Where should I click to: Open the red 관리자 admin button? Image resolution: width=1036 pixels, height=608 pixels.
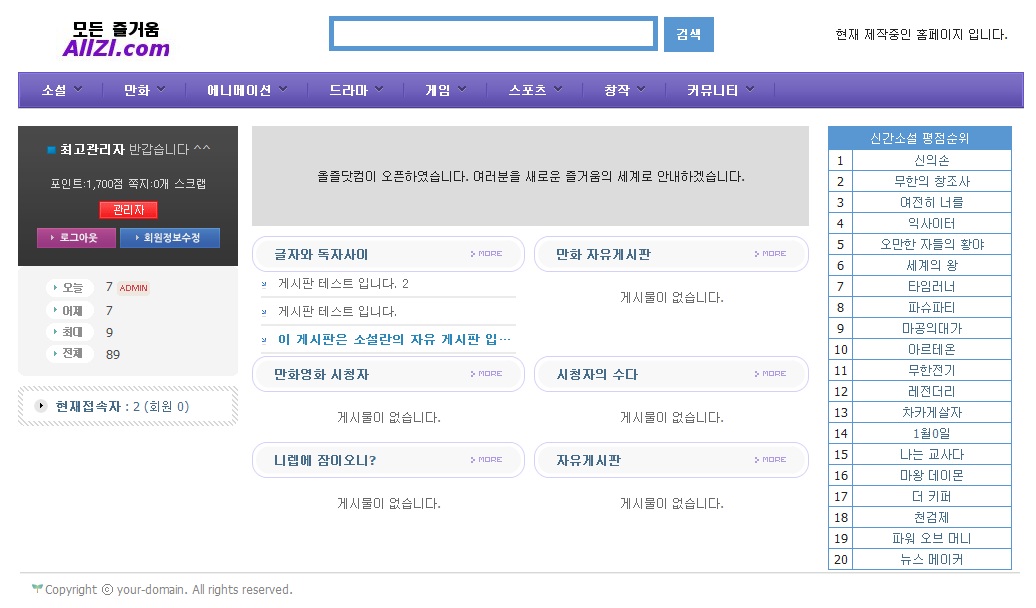[128, 210]
